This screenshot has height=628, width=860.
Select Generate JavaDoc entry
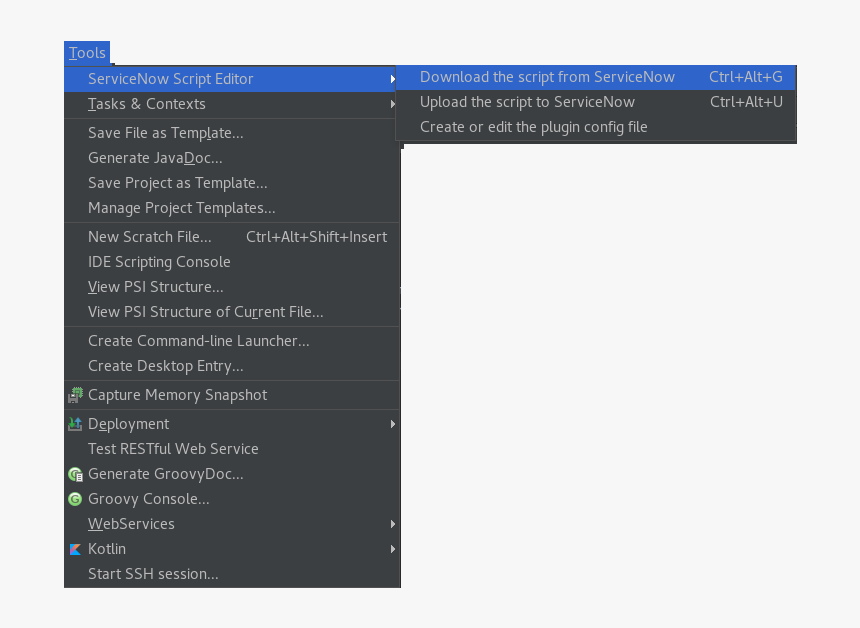[x=232, y=158]
